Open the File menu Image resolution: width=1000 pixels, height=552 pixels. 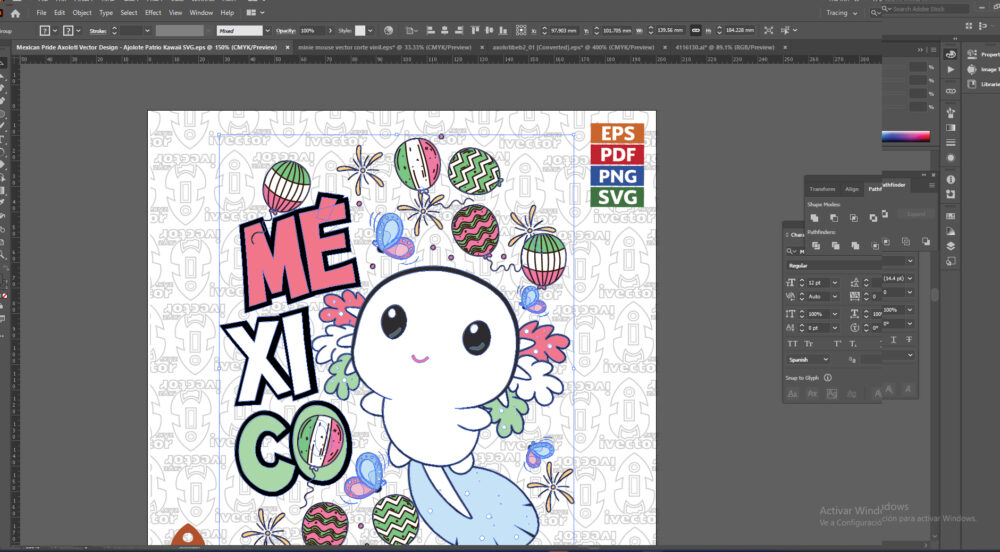click(41, 13)
